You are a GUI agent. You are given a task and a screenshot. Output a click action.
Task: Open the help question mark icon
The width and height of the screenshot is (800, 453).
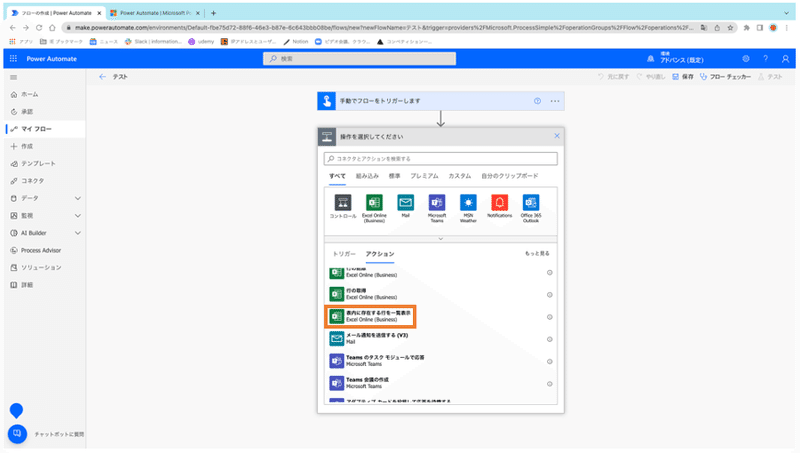click(765, 59)
